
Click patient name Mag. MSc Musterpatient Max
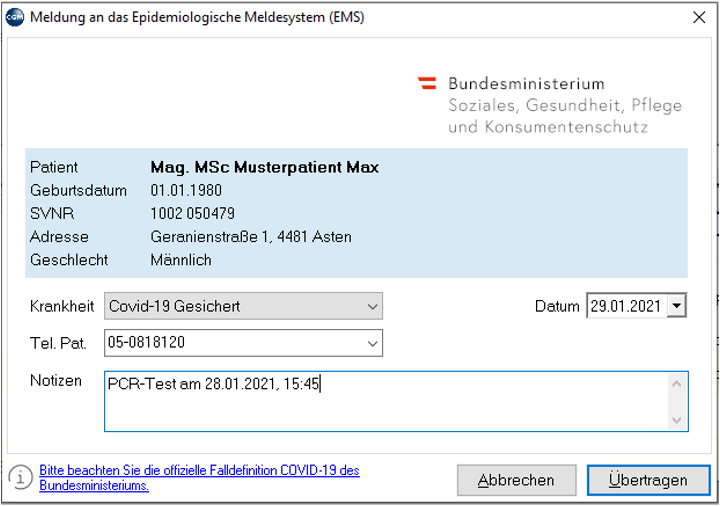264,167
